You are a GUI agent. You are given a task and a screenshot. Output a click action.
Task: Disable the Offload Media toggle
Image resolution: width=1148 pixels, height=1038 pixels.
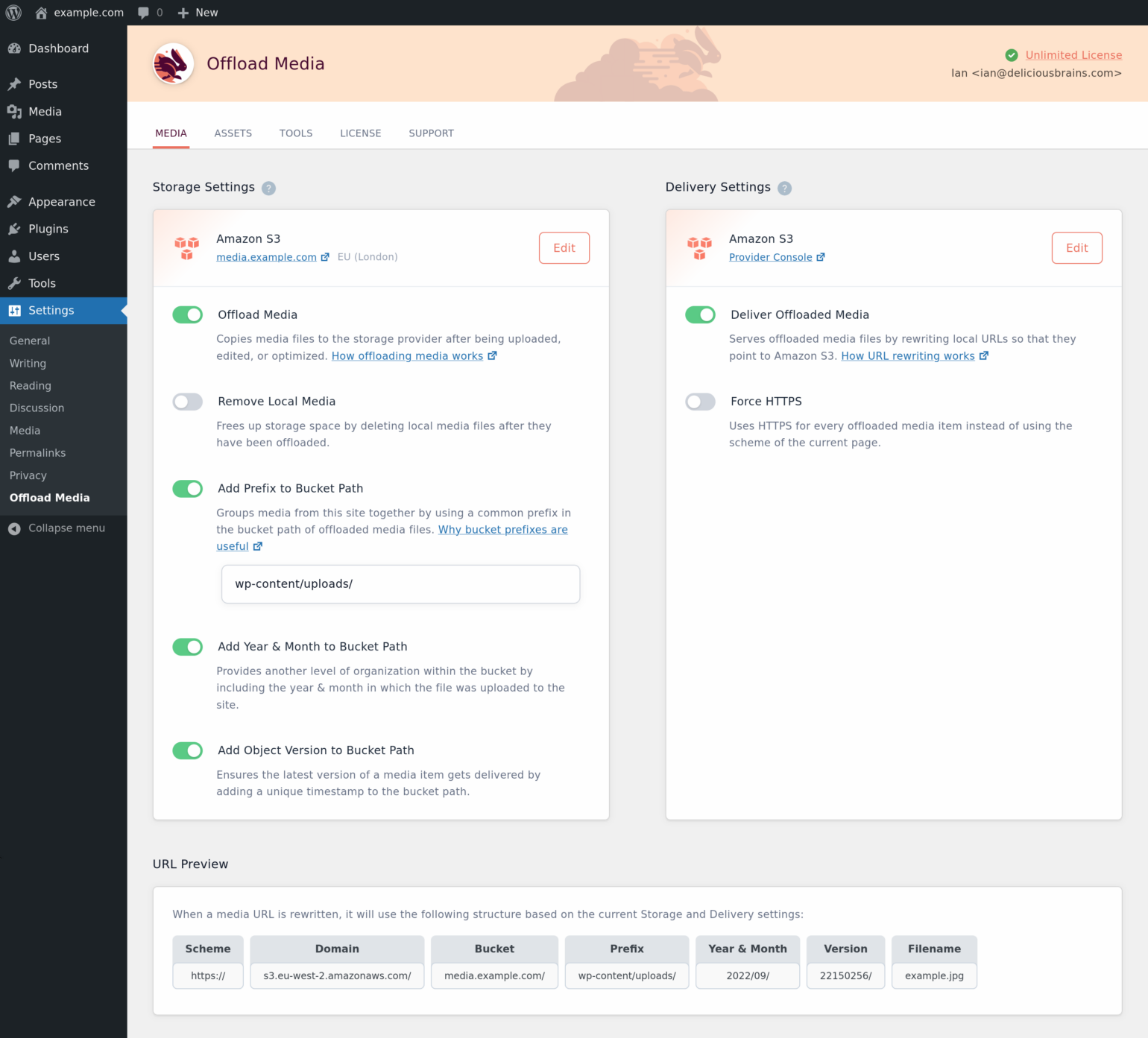(x=188, y=314)
